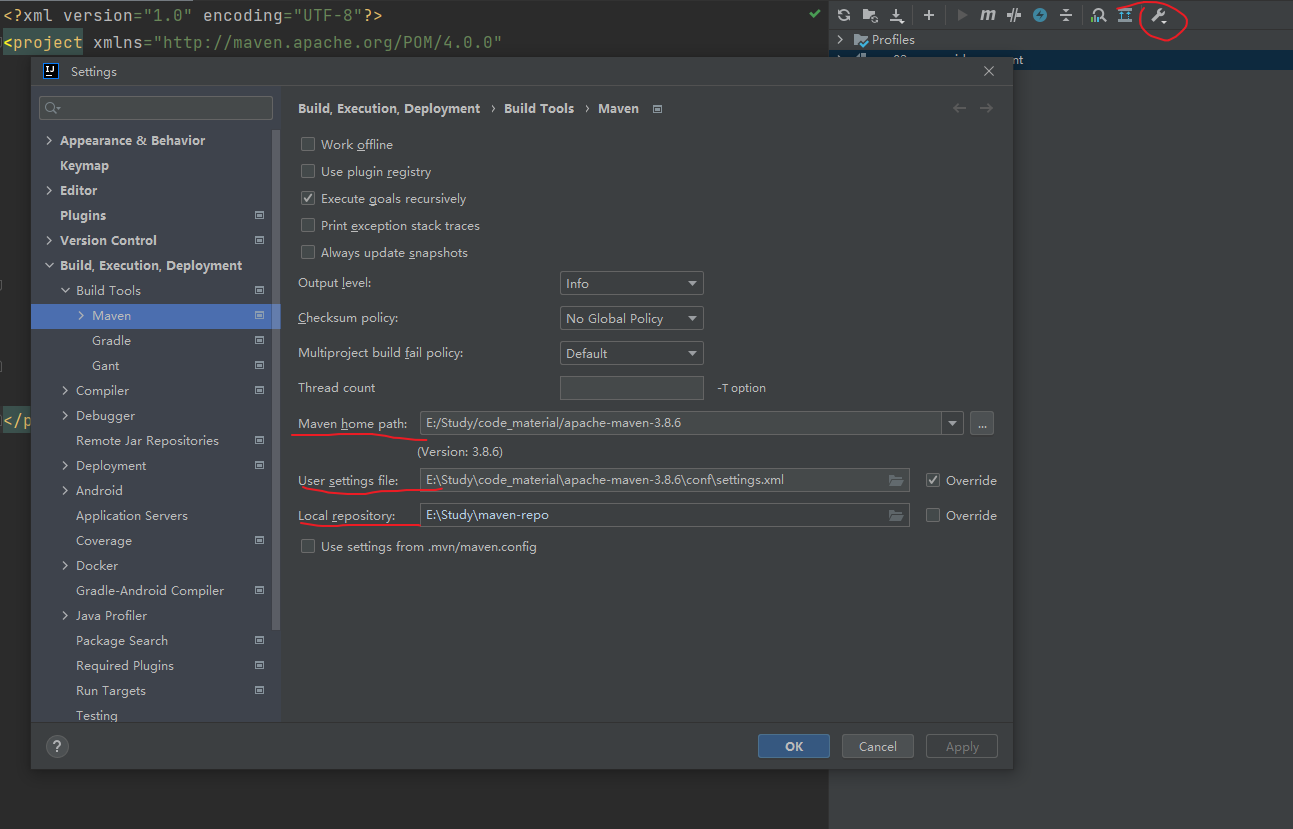
Task: Expand Maven tree node chevron
Action: point(82,316)
